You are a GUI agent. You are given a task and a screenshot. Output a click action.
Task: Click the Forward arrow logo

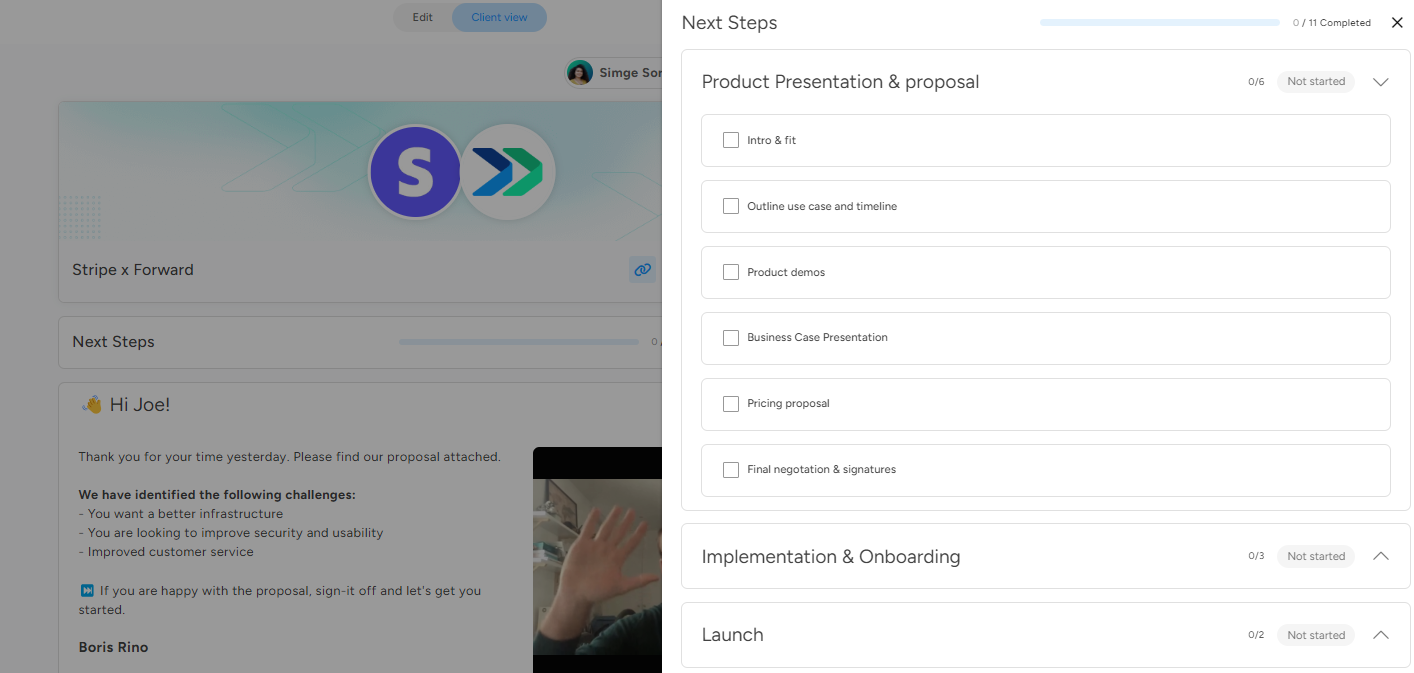[x=508, y=172]
